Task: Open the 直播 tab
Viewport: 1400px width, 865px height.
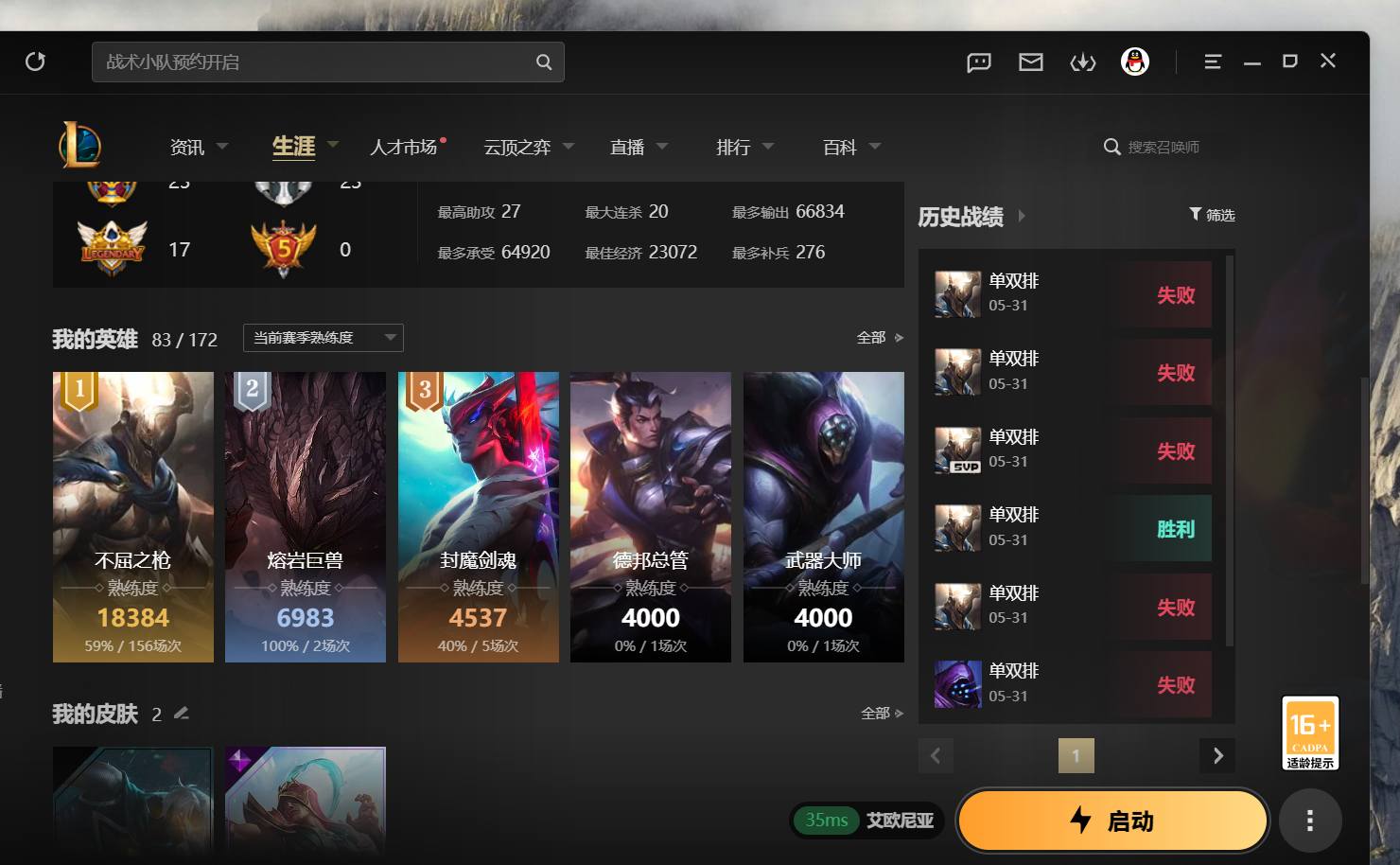Action: (627, 147)
